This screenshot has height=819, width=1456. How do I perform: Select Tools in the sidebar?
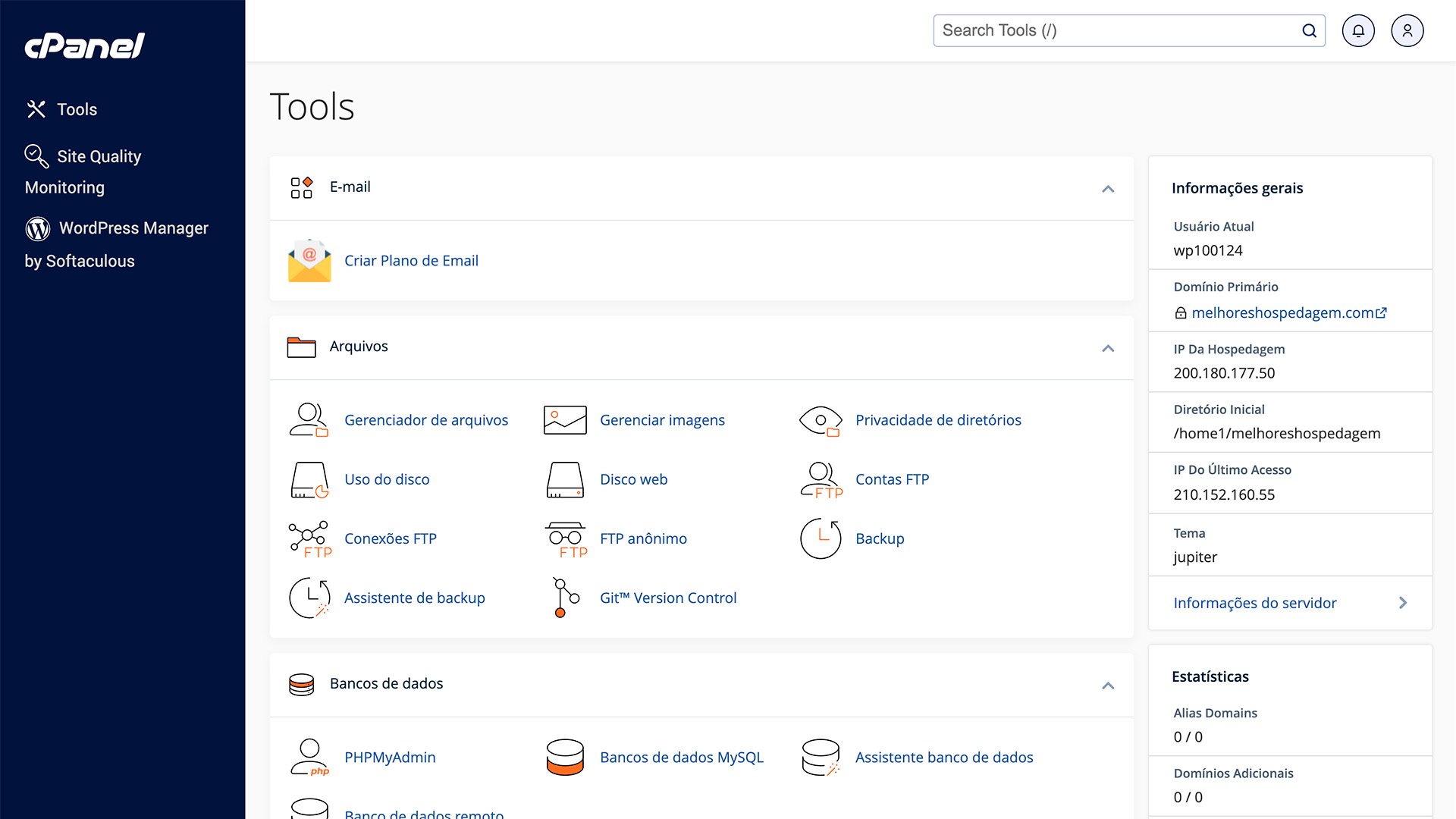click(x=77, y=109)
